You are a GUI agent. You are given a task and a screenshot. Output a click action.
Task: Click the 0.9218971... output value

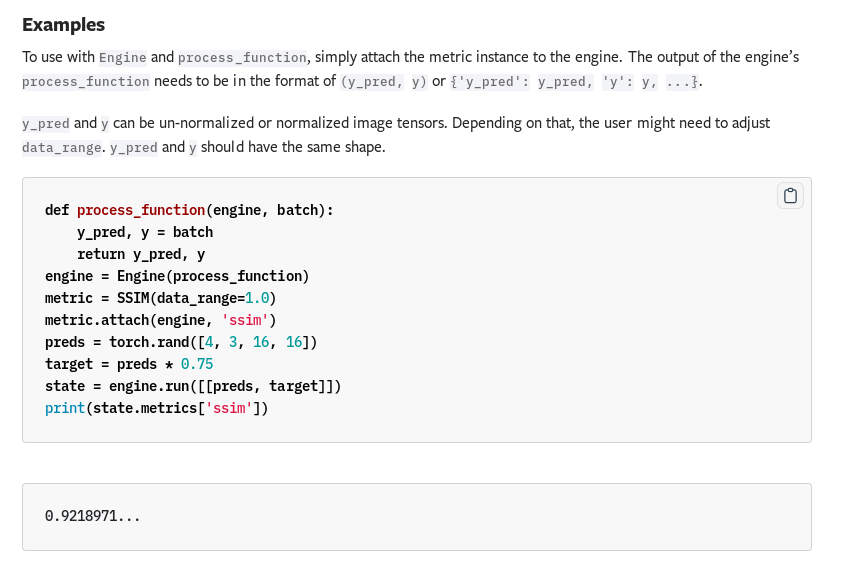coord(93,517)
